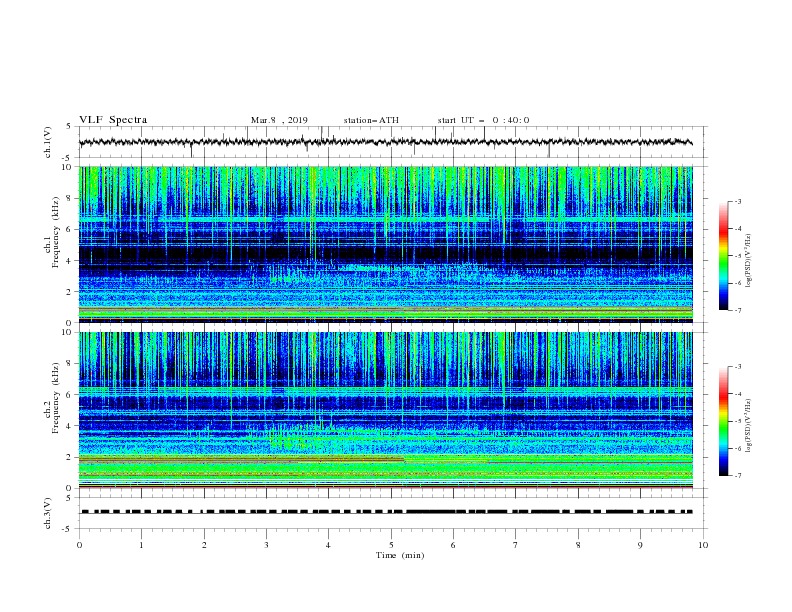Click the "-3" label on ch.2 color scale
The width and height of the screenshot is (792, 612).
(738, 367)
